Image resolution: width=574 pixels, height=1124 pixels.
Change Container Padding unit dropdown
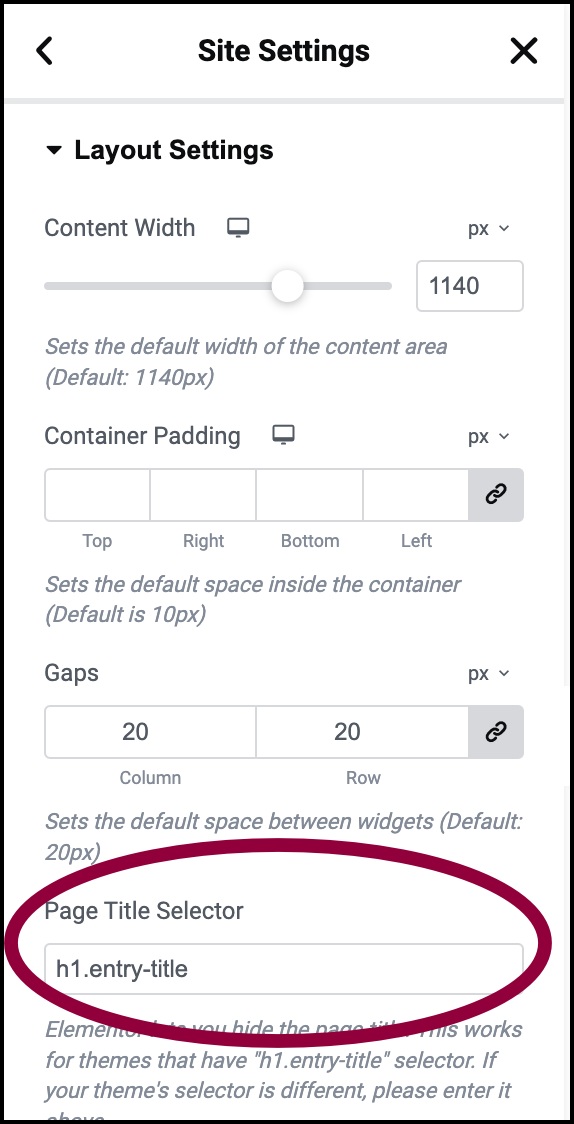point(489,437)
